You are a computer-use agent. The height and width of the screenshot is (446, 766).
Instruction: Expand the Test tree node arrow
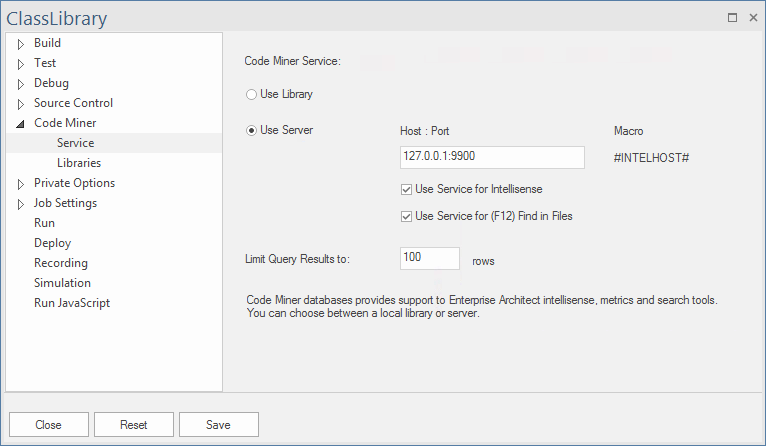click(20, 64)
